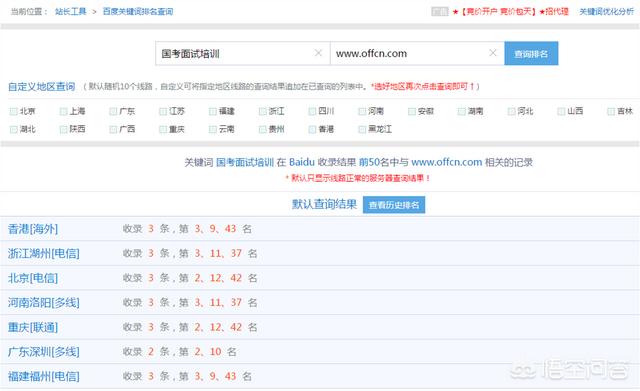Open the 站长工具 breadcrumb link
This screenshot has width=640, height=391.
71,11
